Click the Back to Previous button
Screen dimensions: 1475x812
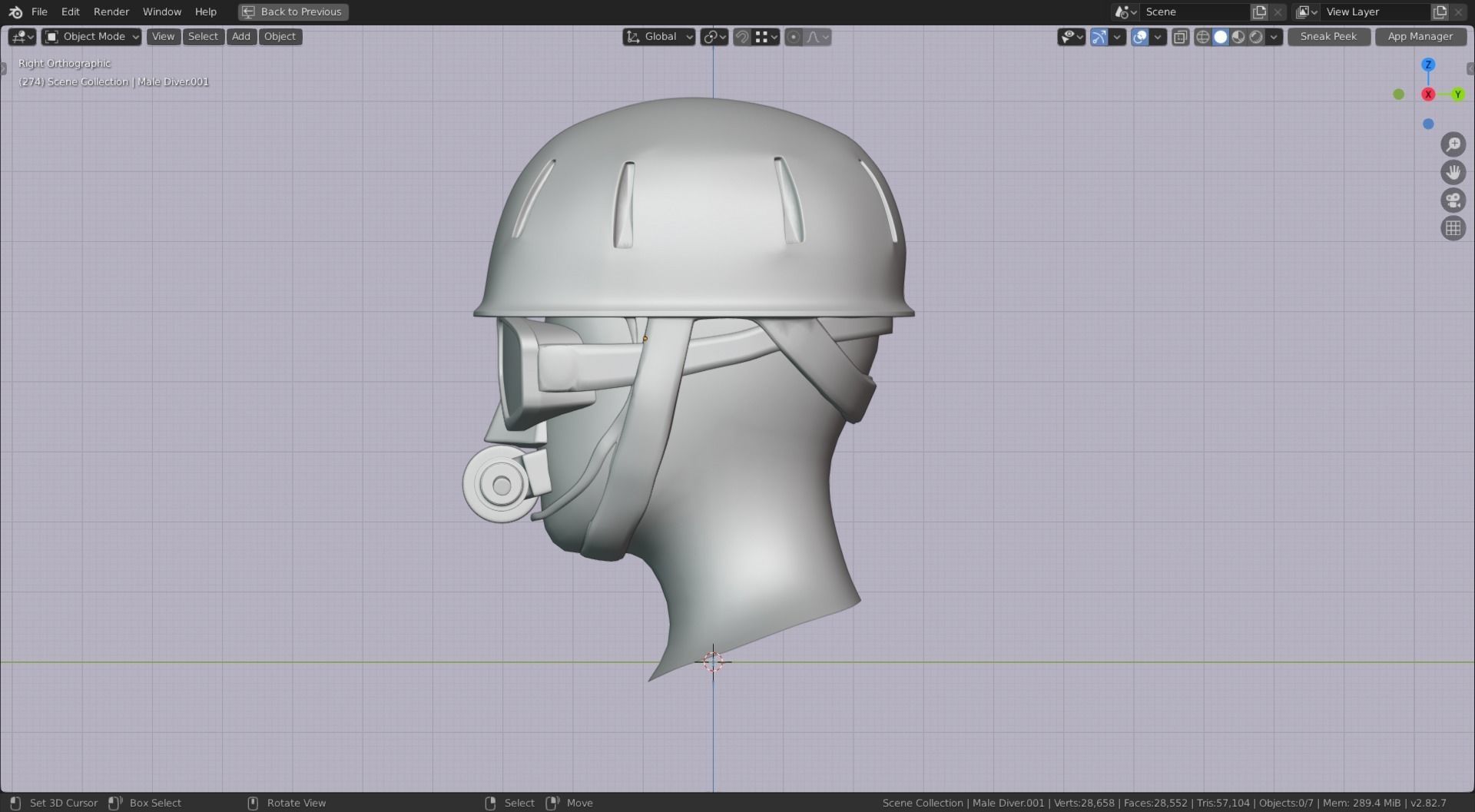click(x=293, y=12)
